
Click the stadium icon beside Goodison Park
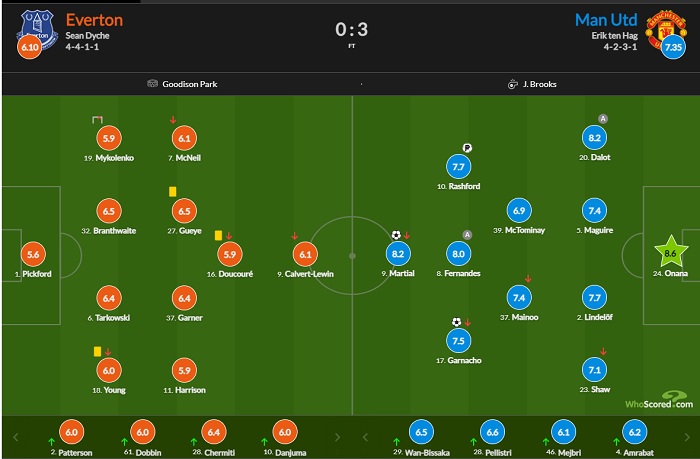152,84
